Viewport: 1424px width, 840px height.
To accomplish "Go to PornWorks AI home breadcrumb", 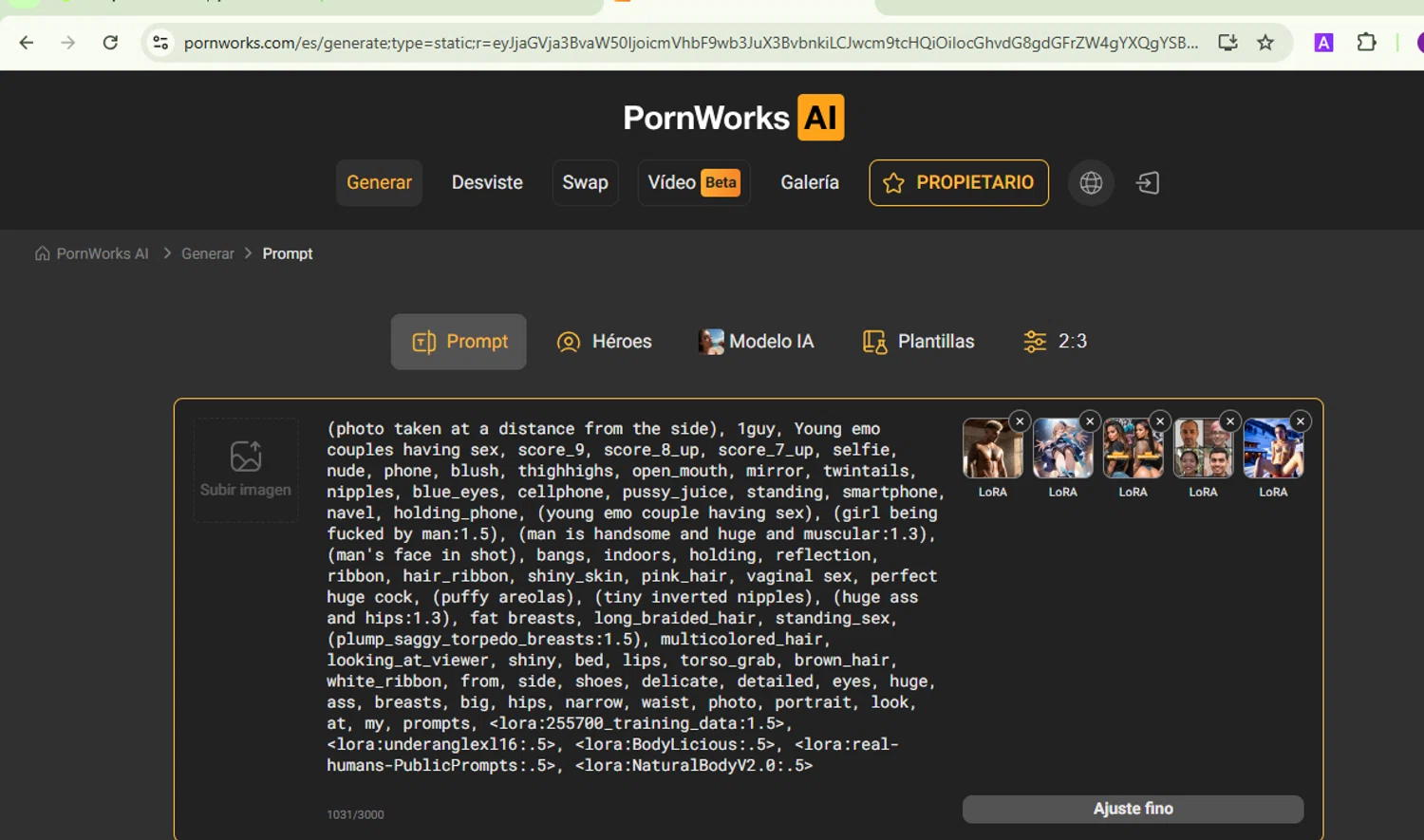I will [x=92, y=253].
